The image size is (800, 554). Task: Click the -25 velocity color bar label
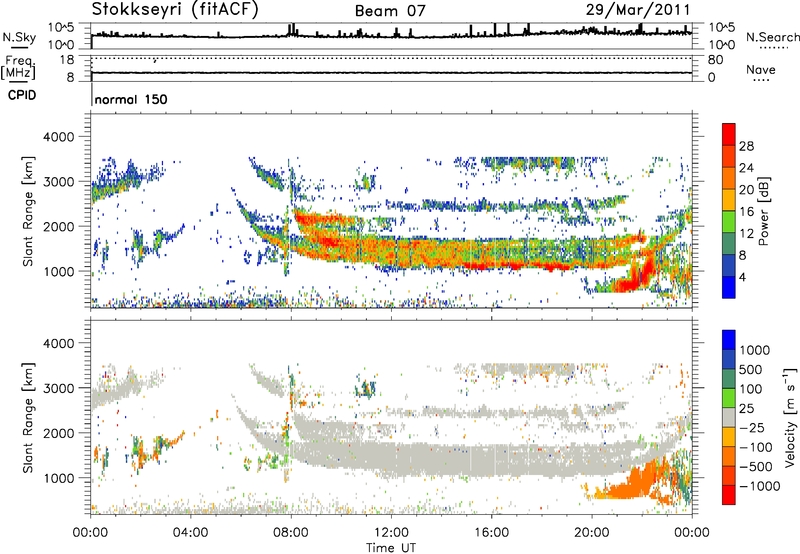pyautogui.click(x=750, y=427)
